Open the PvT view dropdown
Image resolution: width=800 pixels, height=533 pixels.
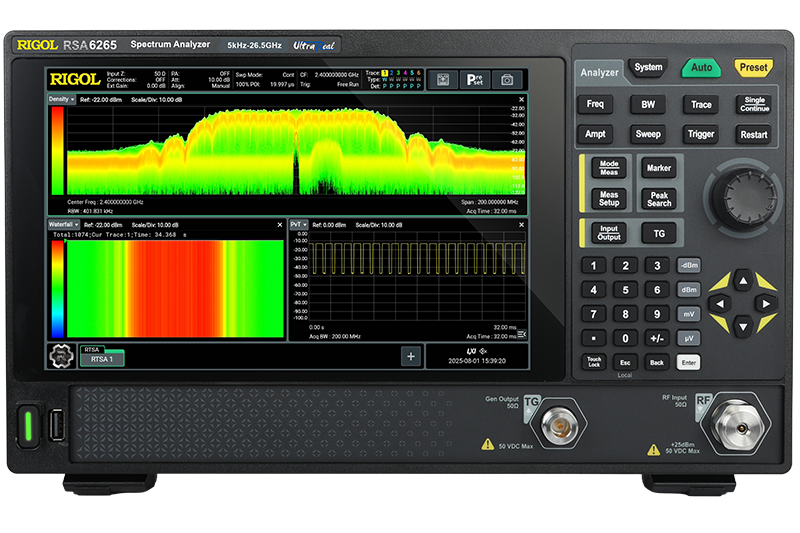point(299,225)
